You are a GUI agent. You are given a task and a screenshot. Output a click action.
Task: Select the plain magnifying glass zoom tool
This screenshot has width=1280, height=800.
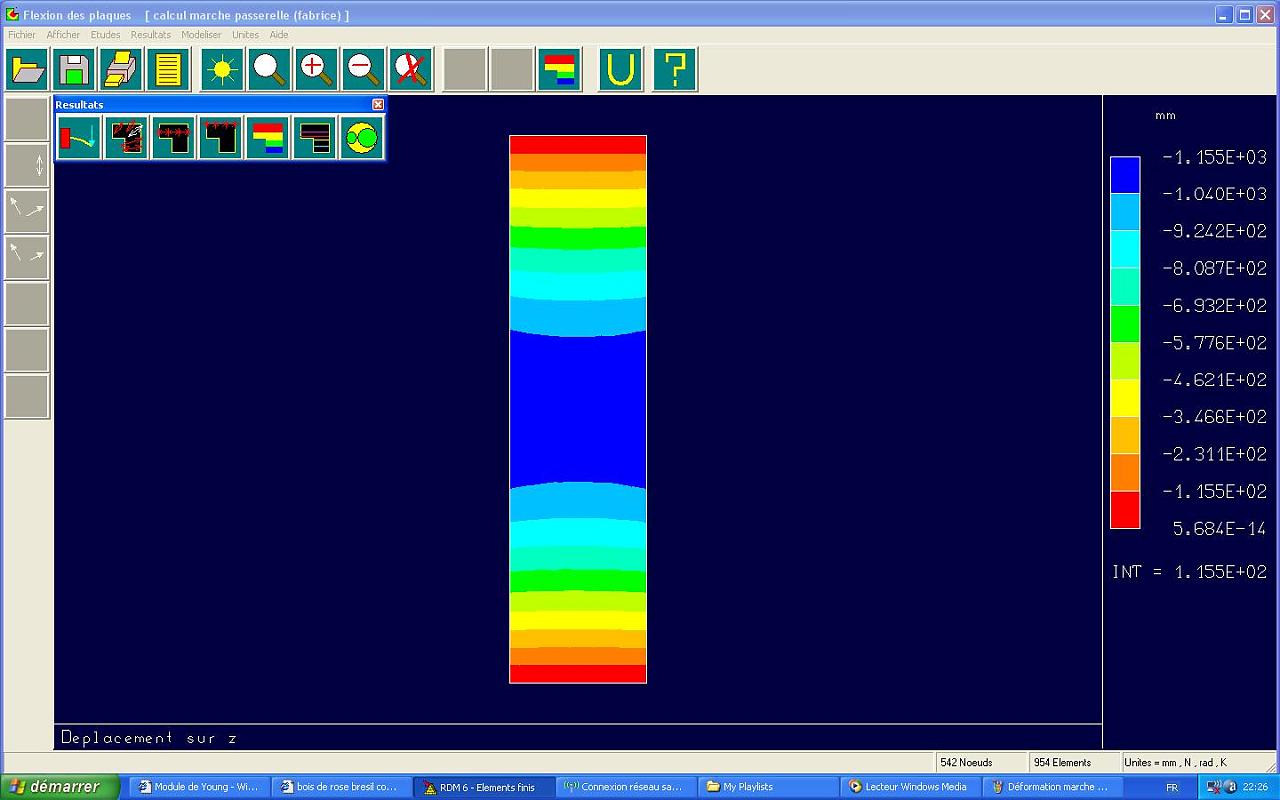point(269,69)
